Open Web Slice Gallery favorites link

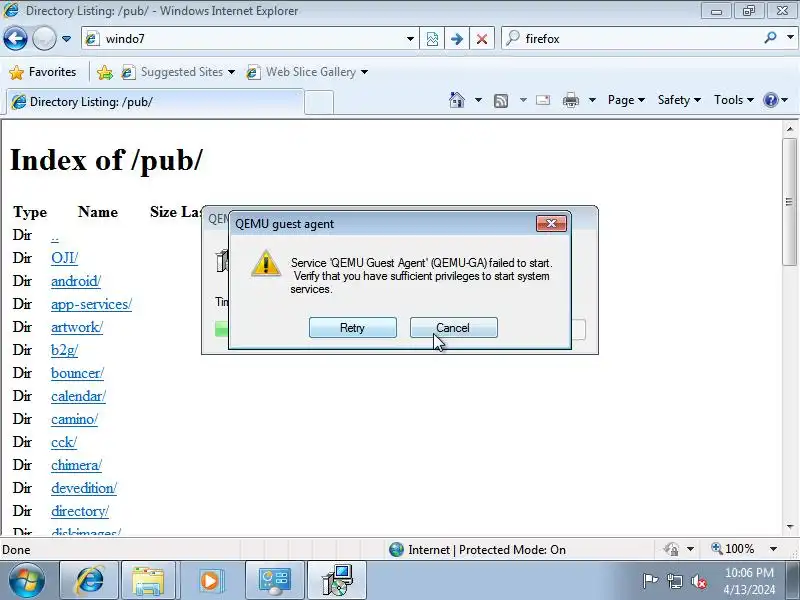tap(307, 72)
